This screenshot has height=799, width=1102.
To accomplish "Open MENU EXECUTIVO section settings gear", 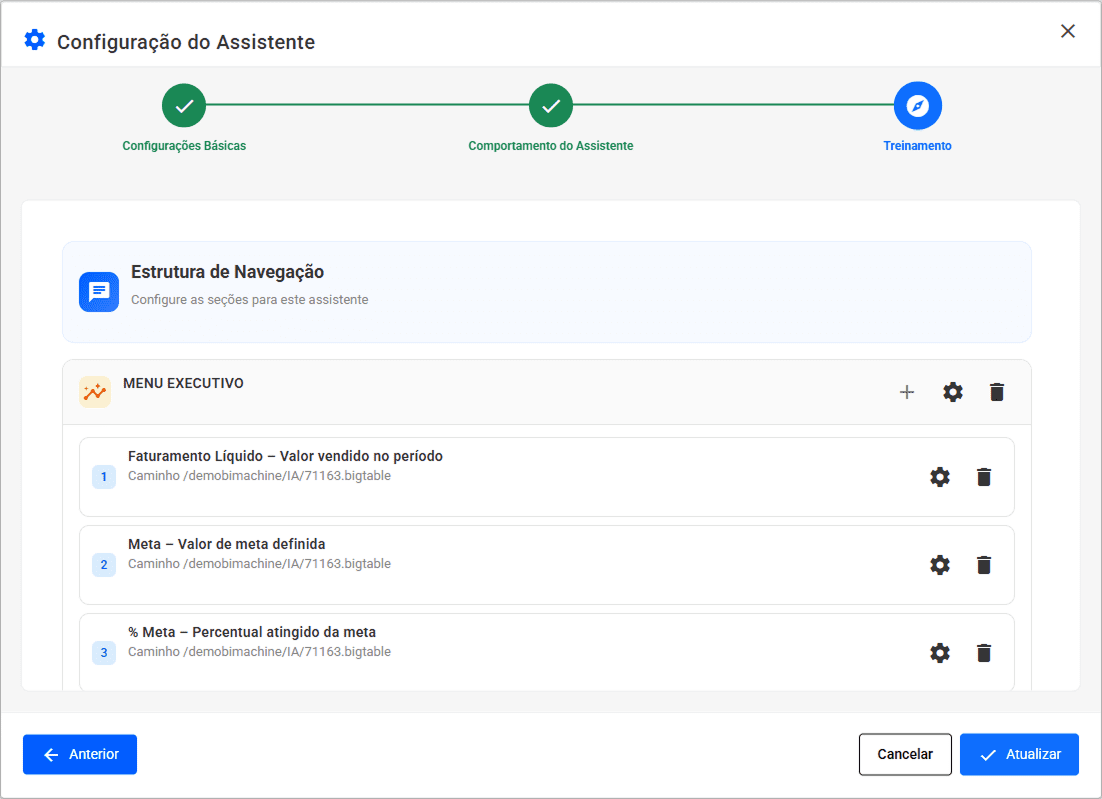I will click(x=953, y=392).
